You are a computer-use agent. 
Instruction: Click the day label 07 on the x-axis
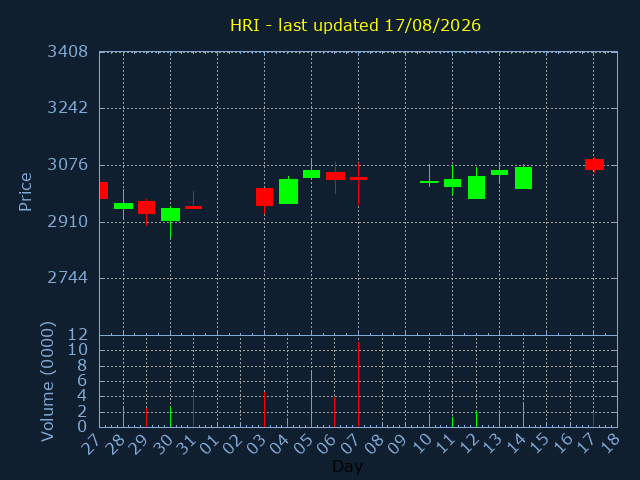(x=349, y=443)
